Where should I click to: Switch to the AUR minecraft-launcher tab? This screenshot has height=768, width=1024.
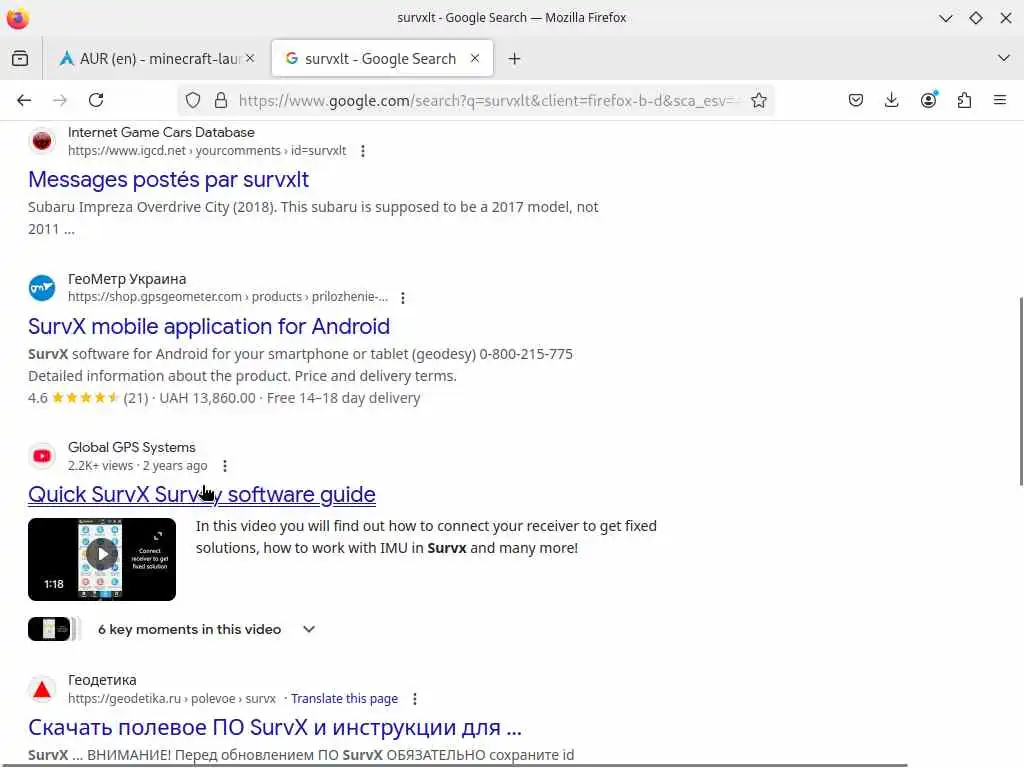coord(155,59)
